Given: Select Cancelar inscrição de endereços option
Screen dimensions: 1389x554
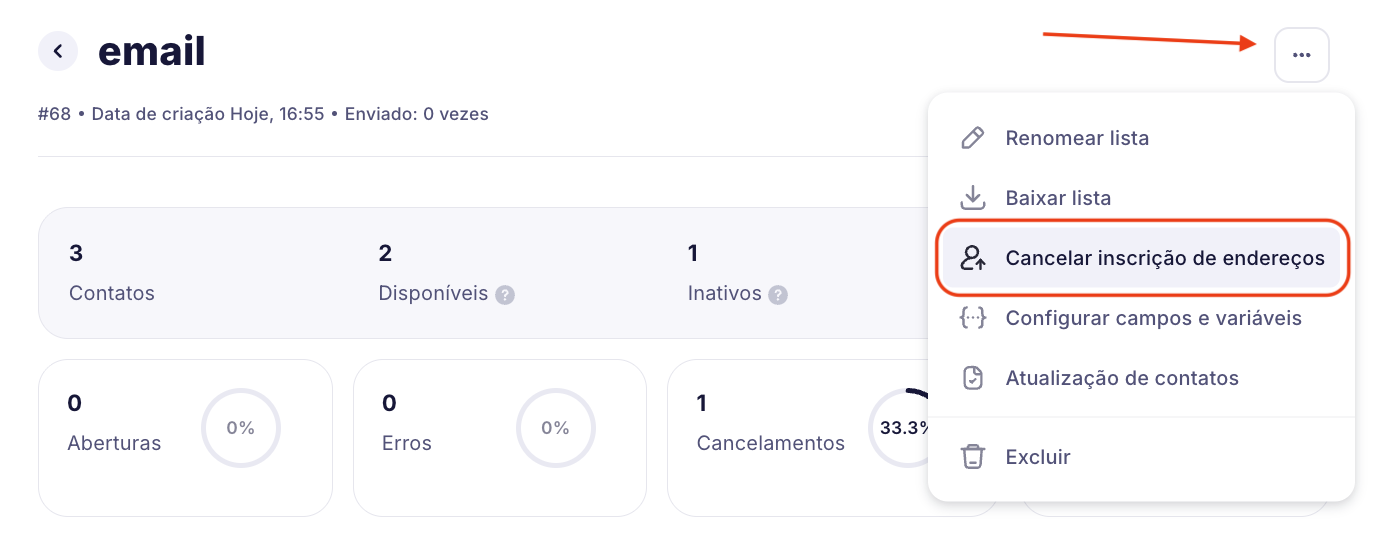Looking at the screenshot, I should pos(1164,258).
